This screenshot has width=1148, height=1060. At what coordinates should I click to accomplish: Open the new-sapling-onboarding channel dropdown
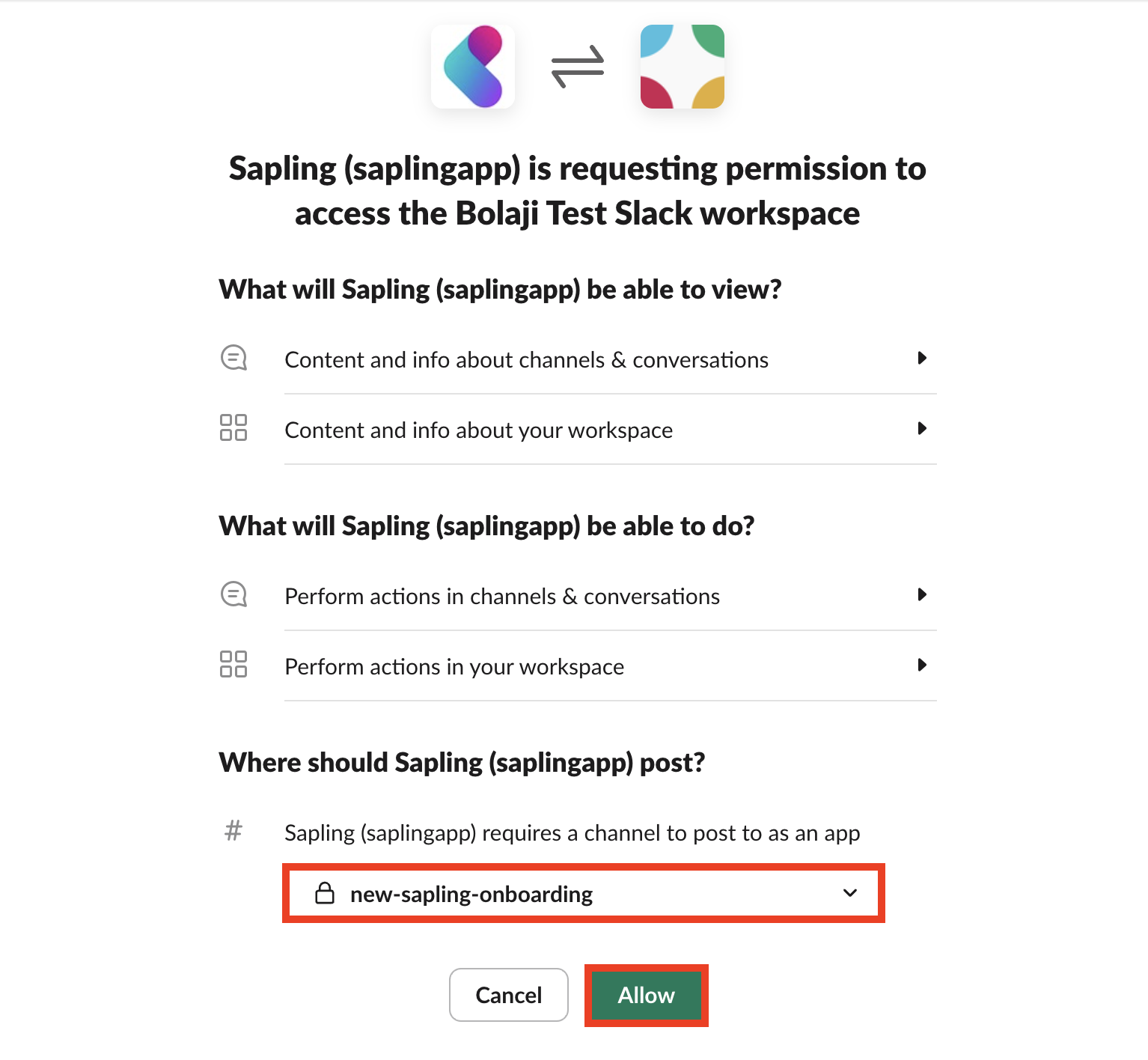click(583, 893)
